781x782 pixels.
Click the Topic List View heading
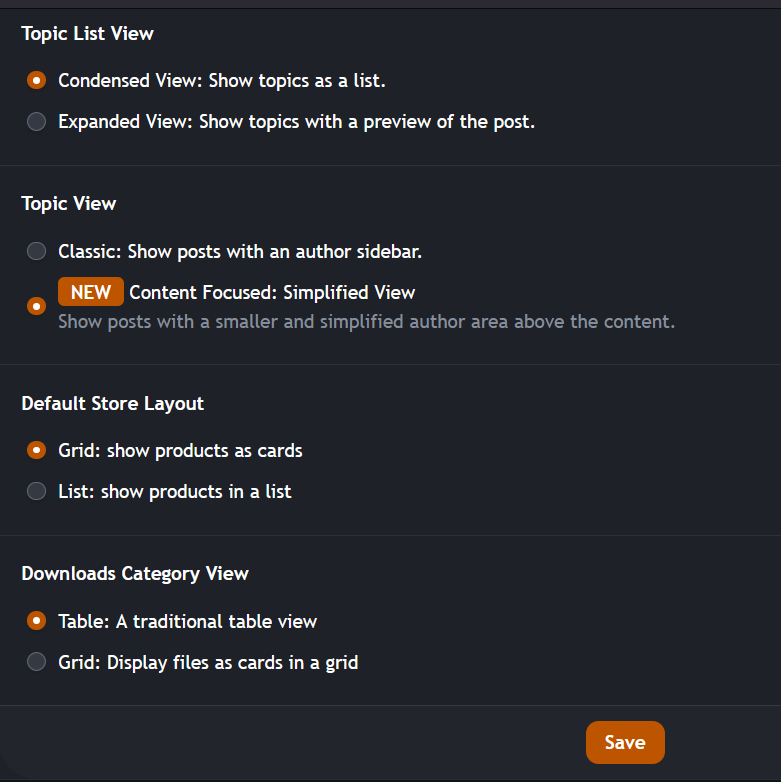(88, 34)
